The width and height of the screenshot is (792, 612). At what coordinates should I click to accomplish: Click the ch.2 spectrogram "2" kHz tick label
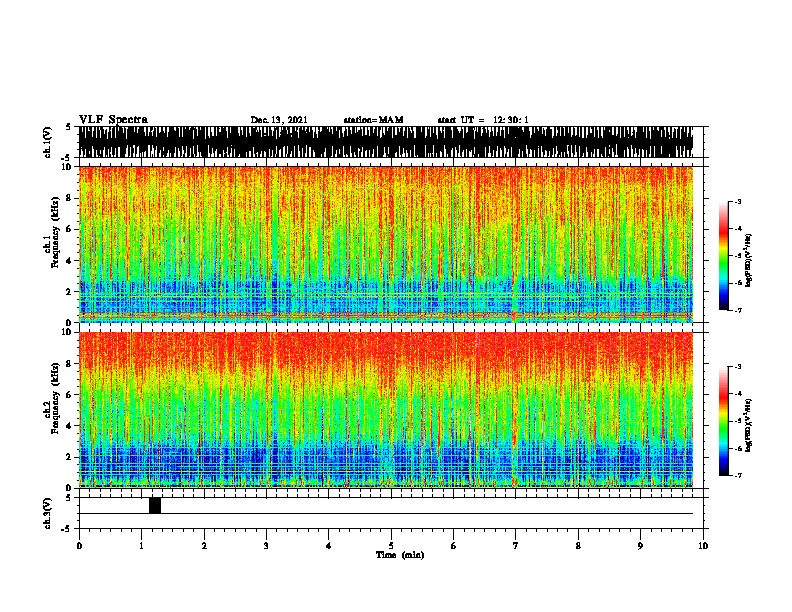coord(70,457)
